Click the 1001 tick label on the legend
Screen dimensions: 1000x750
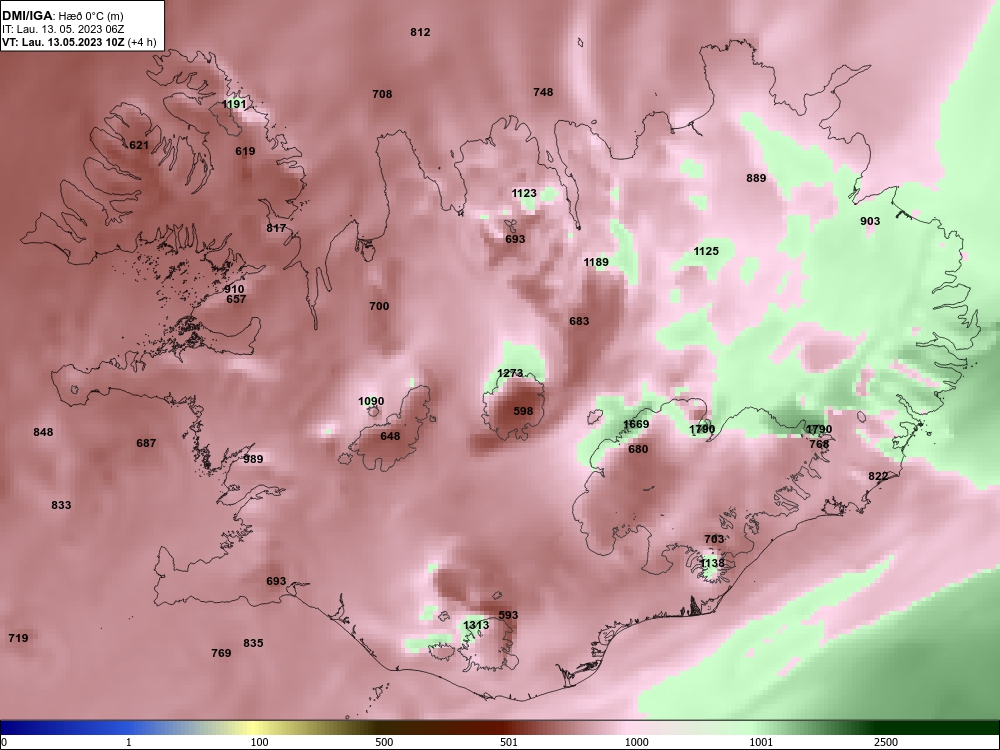tap(761, 742)
